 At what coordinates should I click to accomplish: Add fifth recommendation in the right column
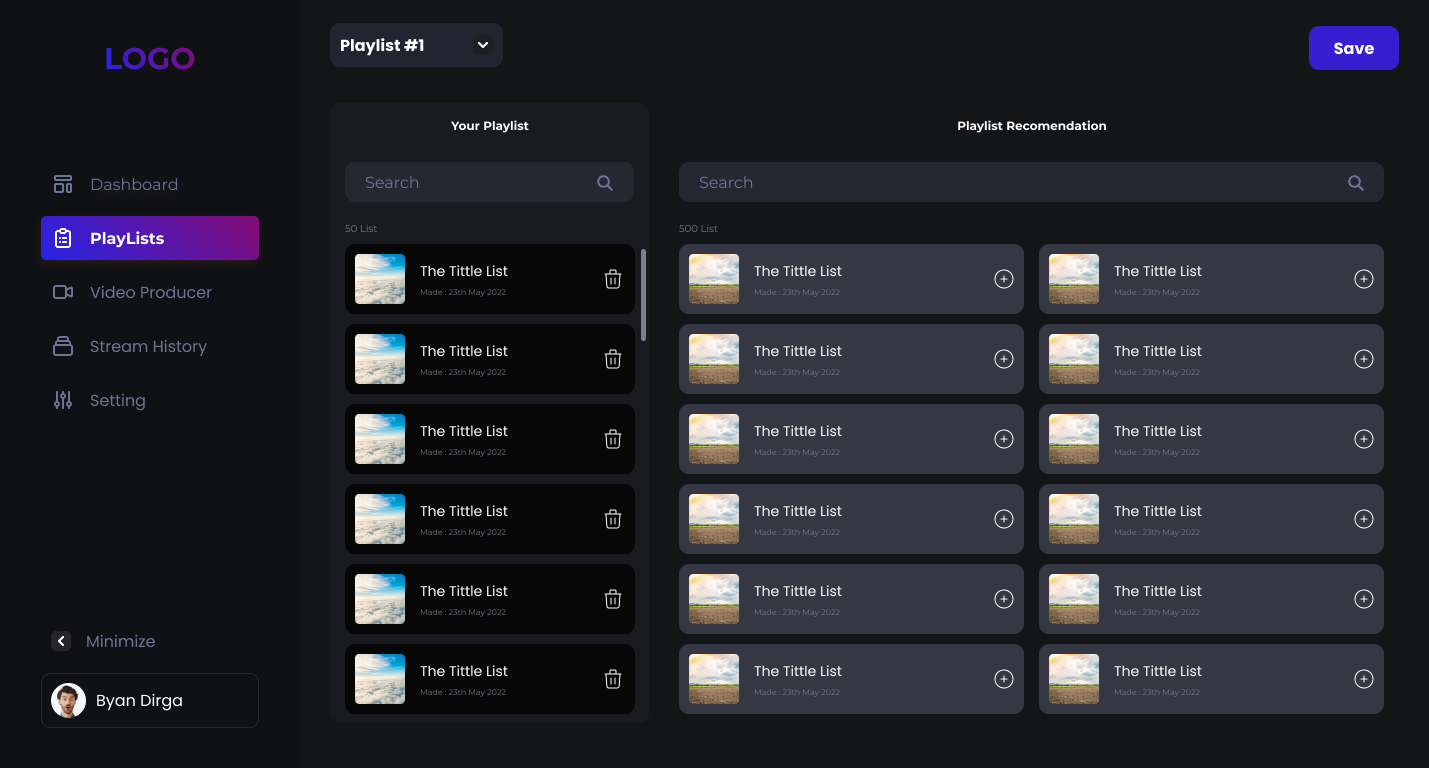1364,599
